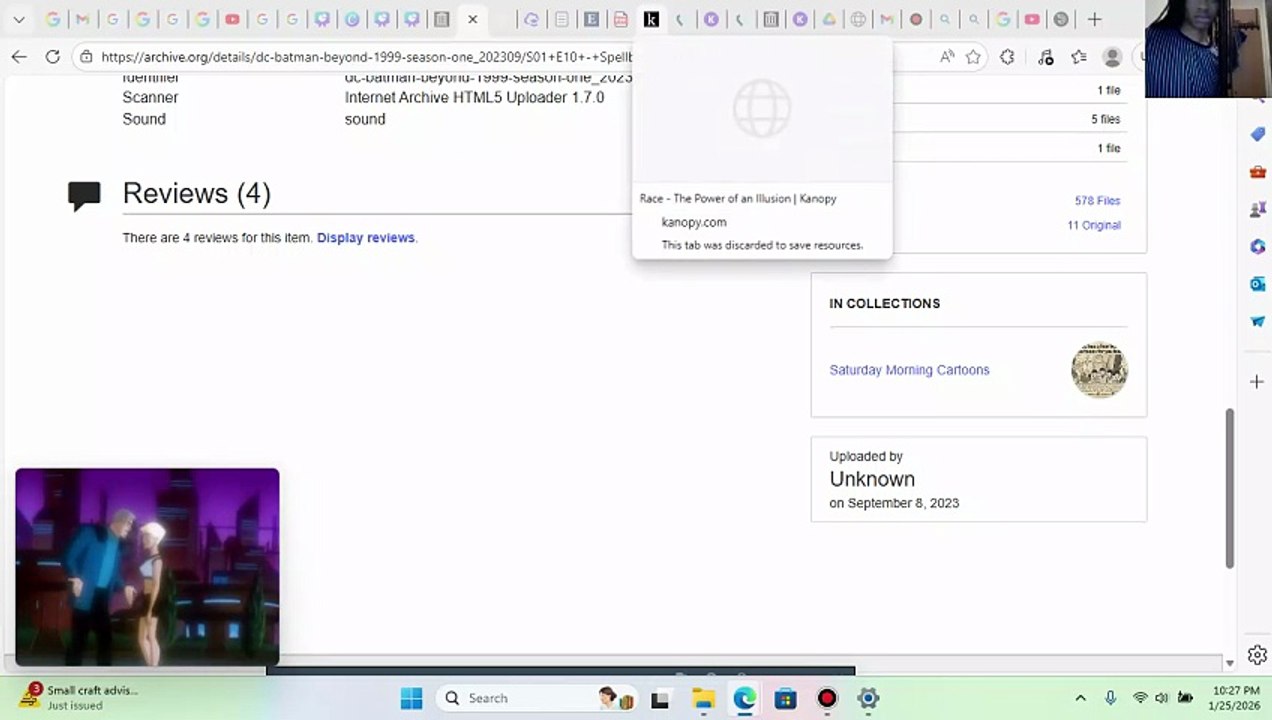The width and height of the screenshot is (1272, 720).
Task: Select 'on September 8, 2023' text
Action: [x=894, y=503]
